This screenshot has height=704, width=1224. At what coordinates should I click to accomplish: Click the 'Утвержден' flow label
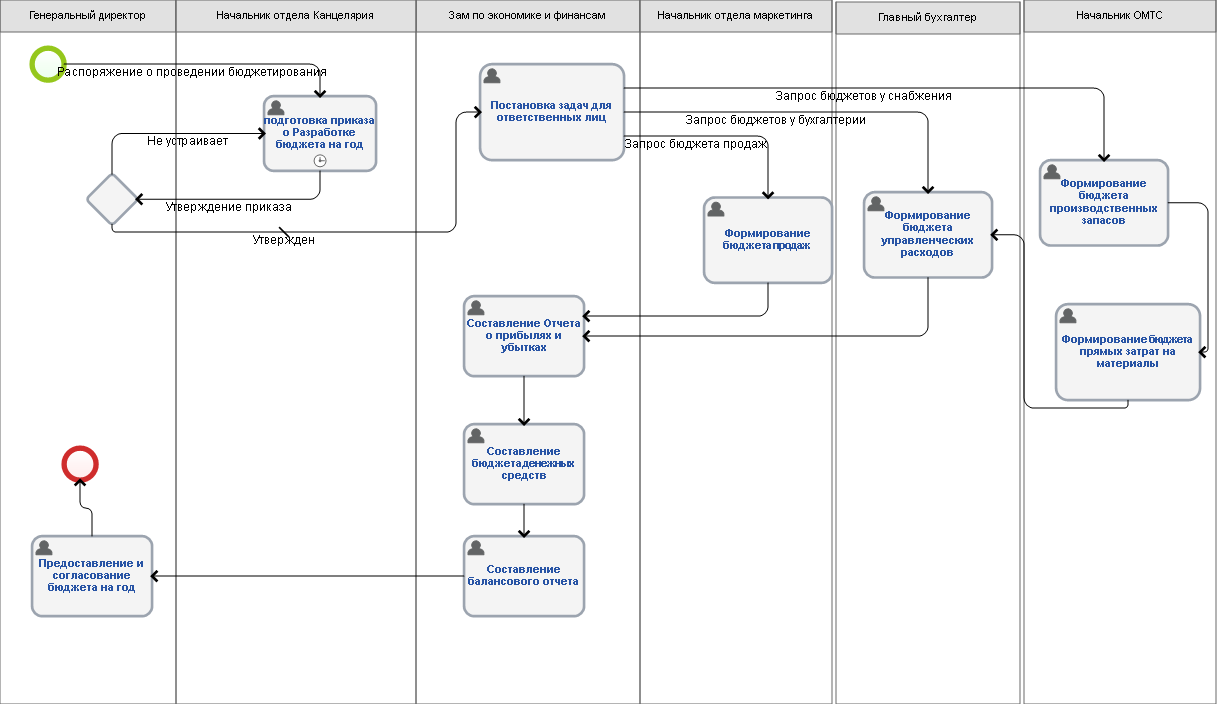[x=283, y=240]
